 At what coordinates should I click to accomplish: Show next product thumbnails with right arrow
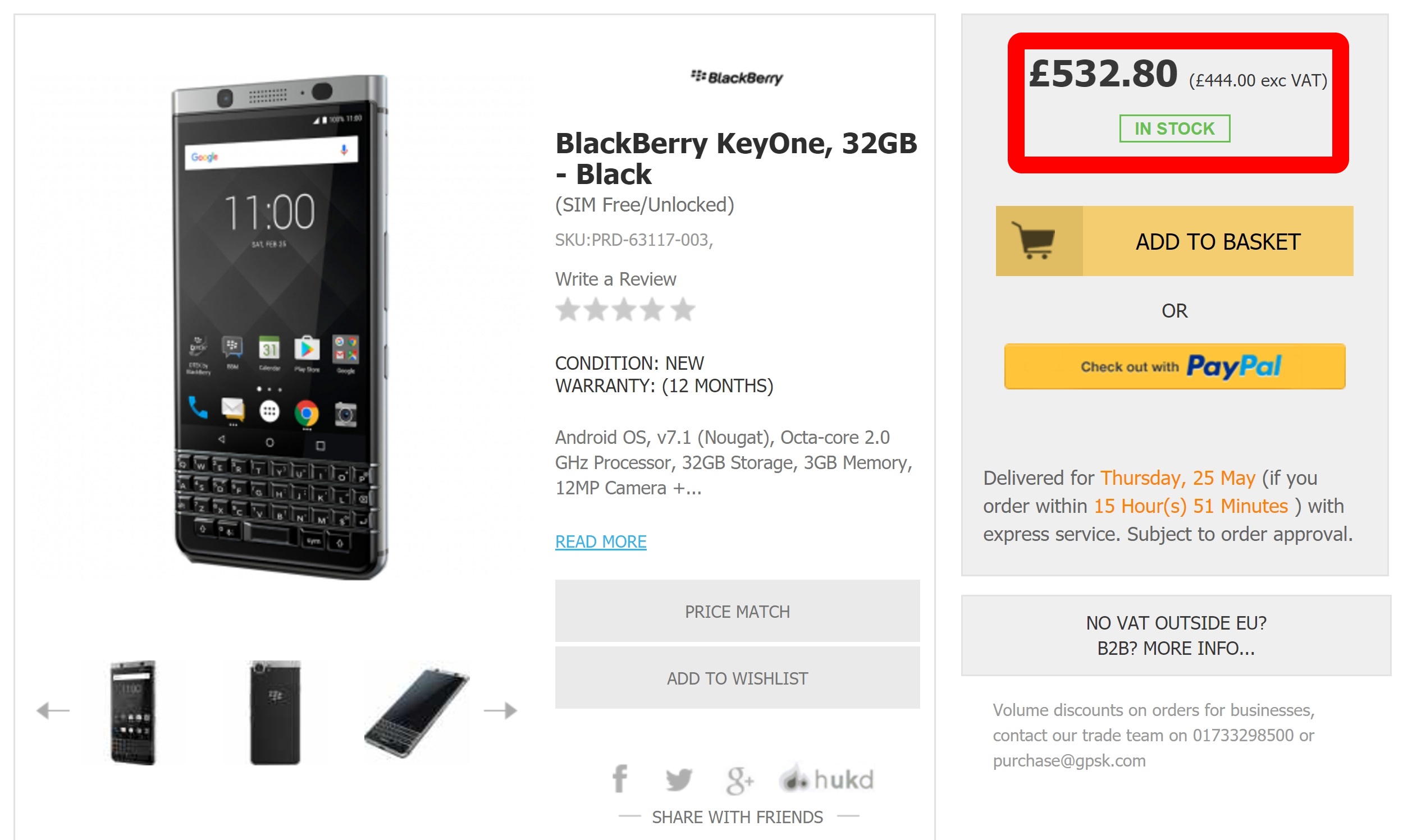point(500,710)
